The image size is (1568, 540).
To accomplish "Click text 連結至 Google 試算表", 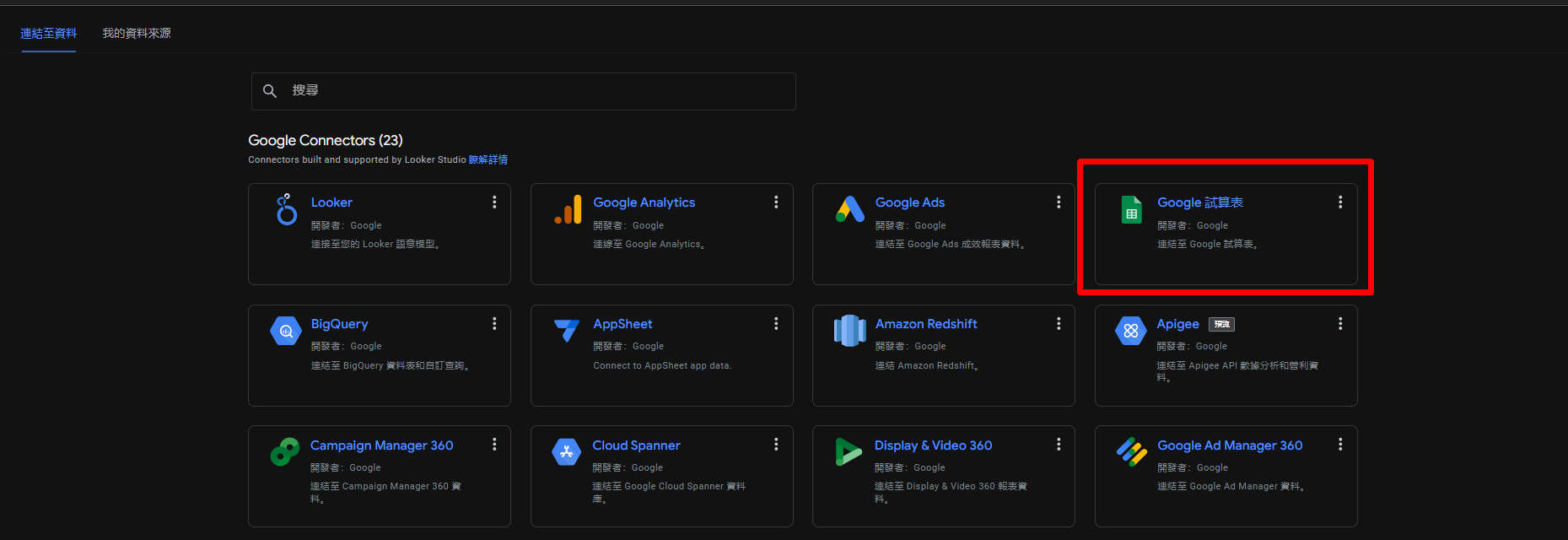I will 1208,244.
